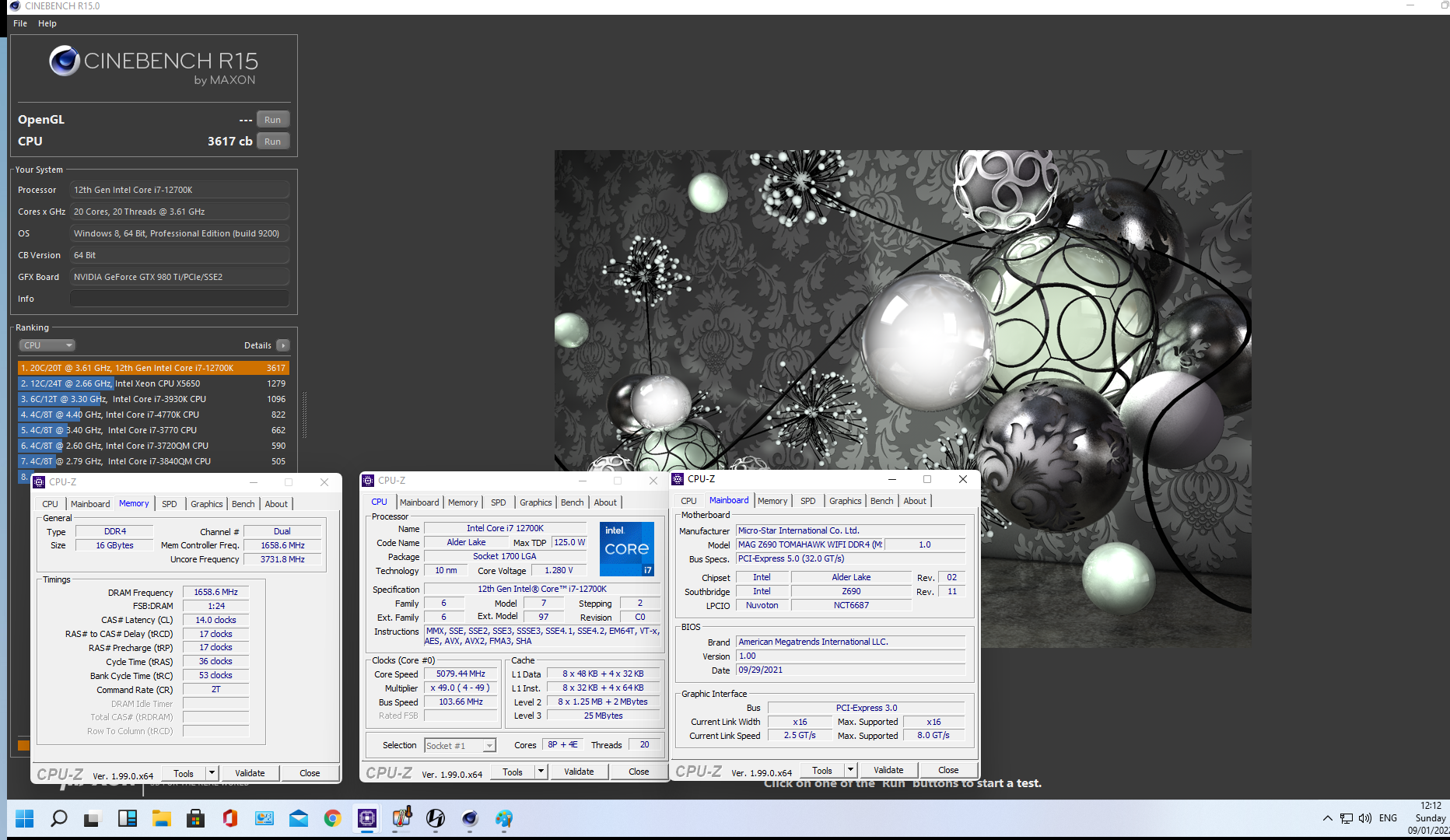Image resolution: width=1450 pixels, height=840 pixels.
Task: Launch Google Chrome from the taskbar
Action: tap(332, 818)
